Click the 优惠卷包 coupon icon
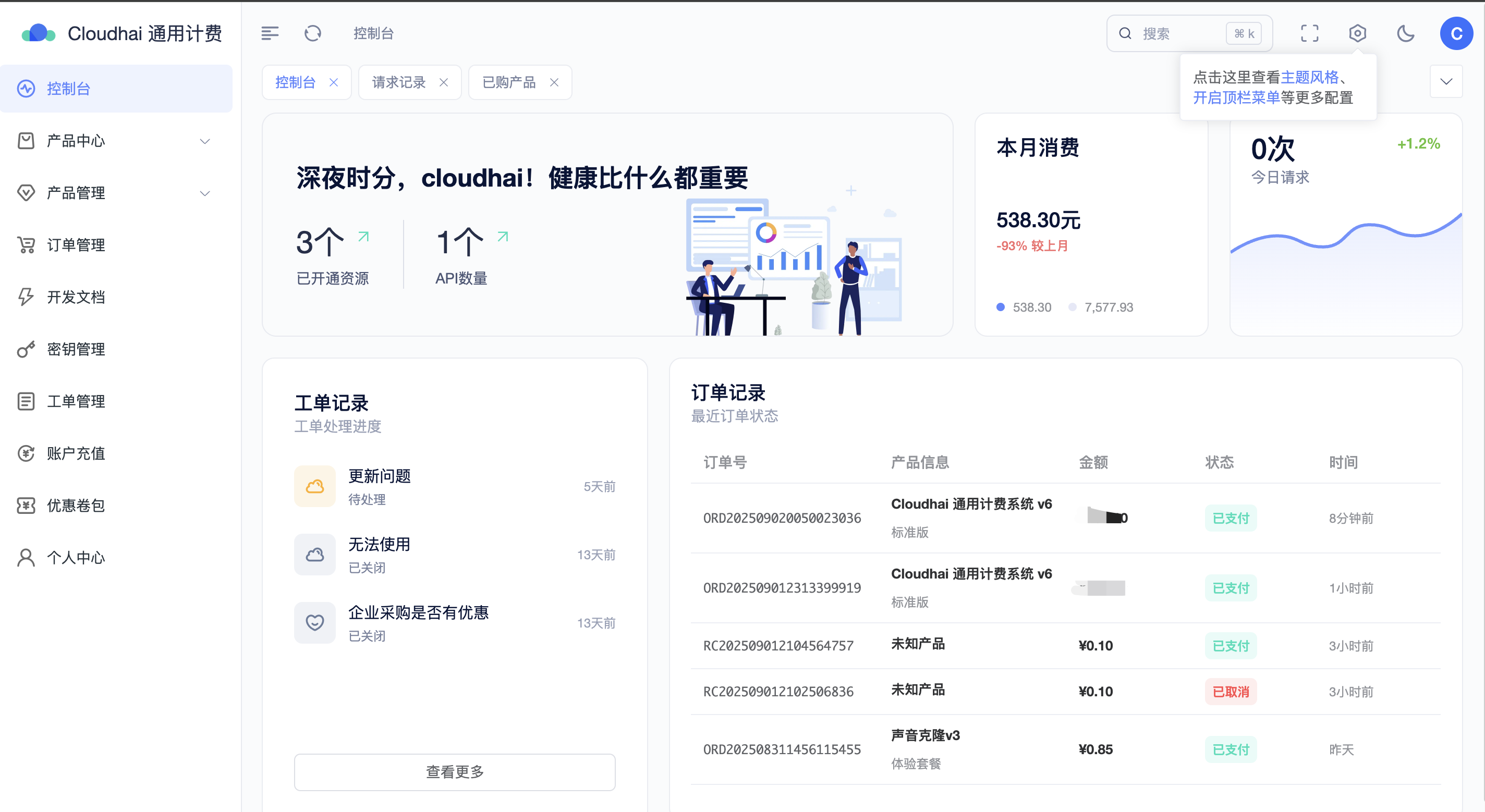 coord(26,506)
